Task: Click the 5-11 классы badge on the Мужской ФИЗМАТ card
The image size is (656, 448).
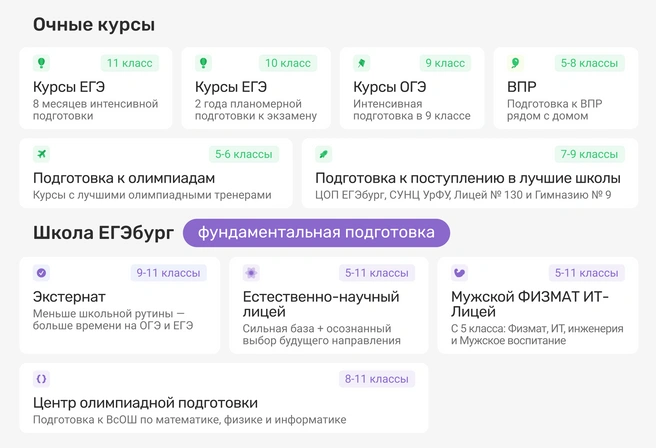Action: 587,273
